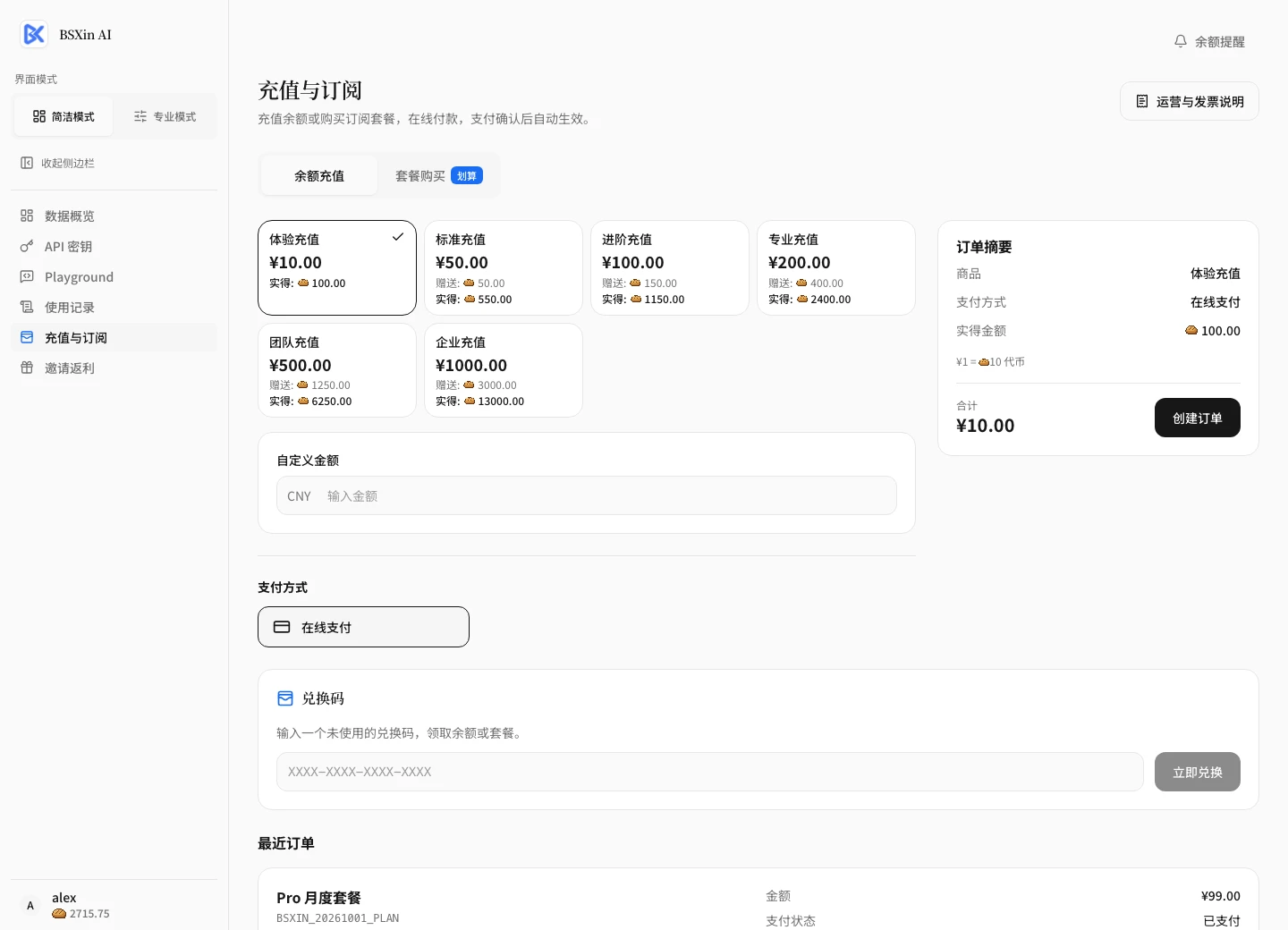This screenshot has height=930, width=1288.
Task: Select the 进阶充值 ¥100.00 card
Action: [670, 267]
